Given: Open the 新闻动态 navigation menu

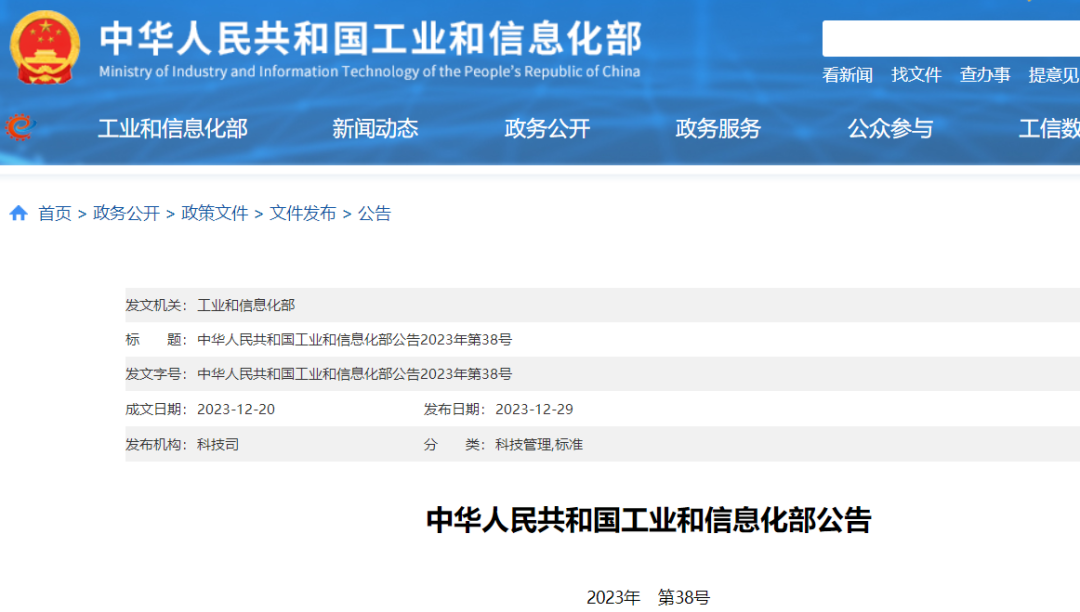Looking at the screenshot, I should point(375,128).
